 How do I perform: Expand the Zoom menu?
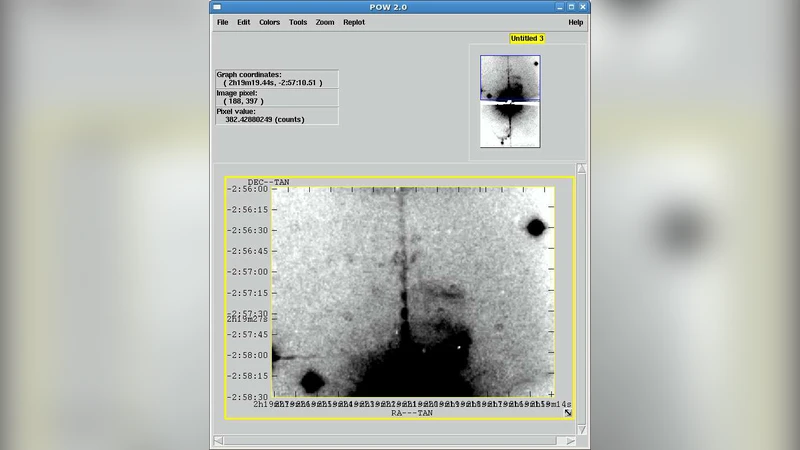pyautogui.click(x=325, y=22)
